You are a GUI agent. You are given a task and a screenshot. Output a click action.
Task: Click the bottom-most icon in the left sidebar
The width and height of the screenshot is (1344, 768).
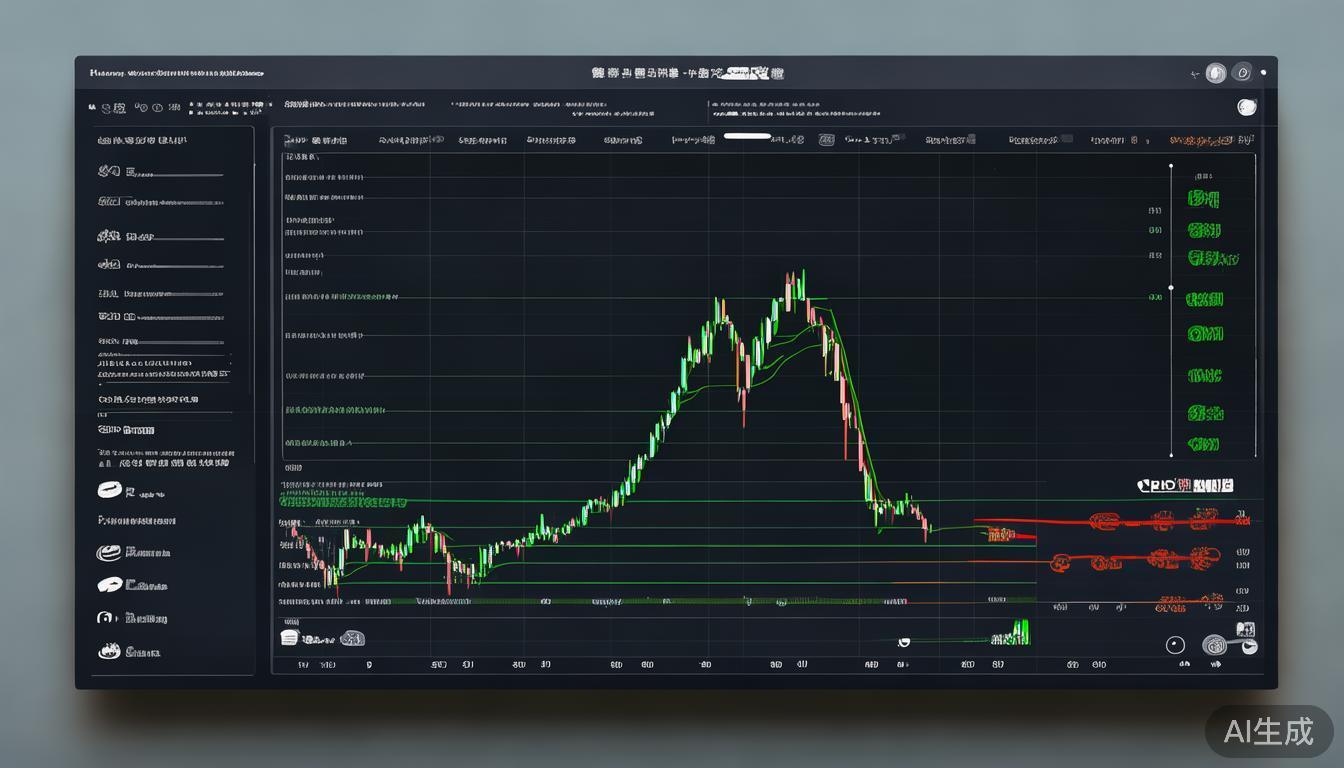point(109,652)
